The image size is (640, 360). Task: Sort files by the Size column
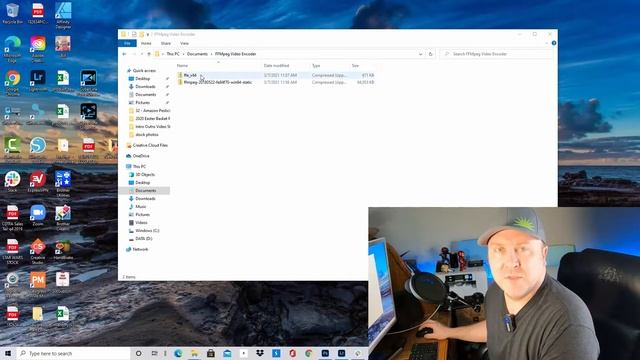356,66
